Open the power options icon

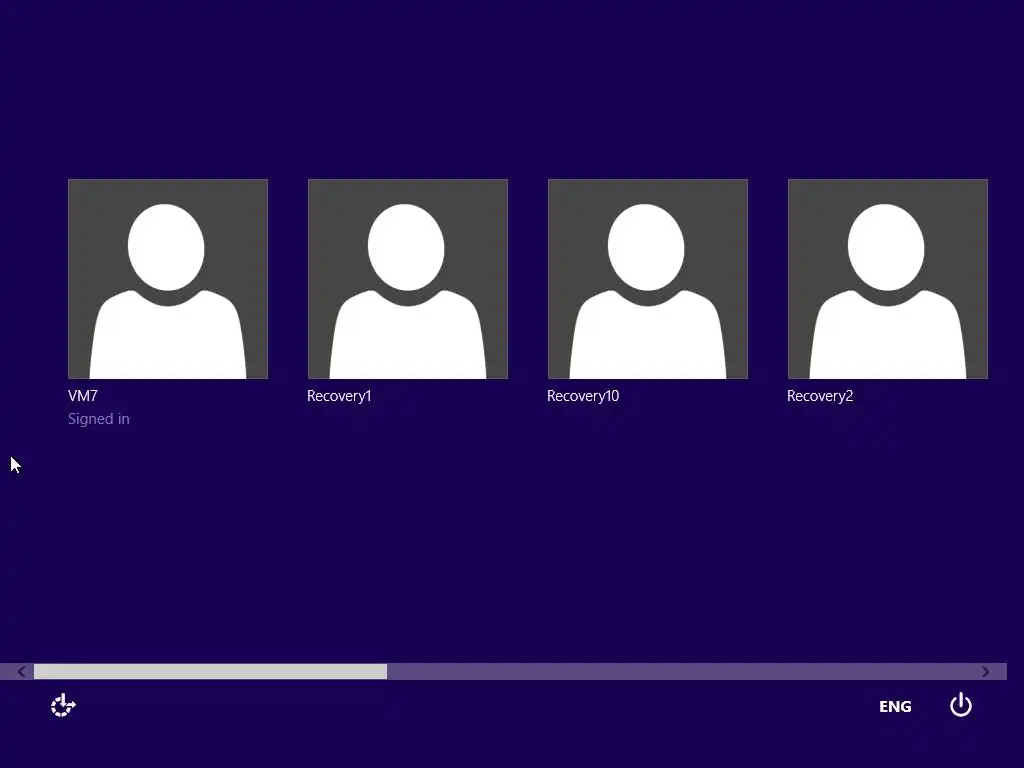961,705
